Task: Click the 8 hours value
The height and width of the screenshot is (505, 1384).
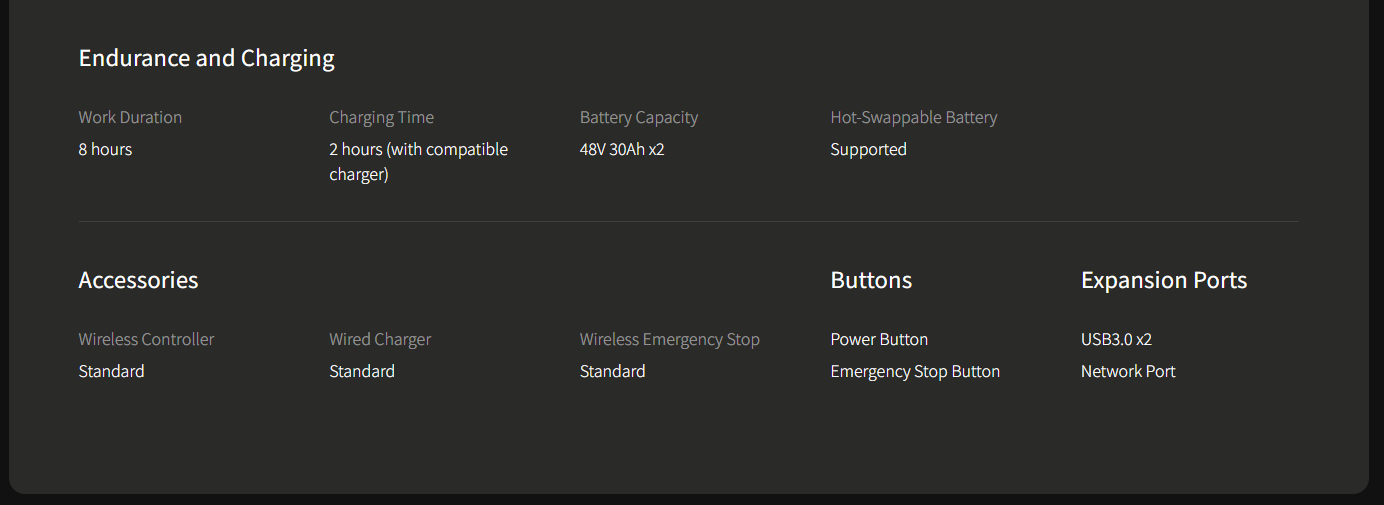Action: pos(105,149)
